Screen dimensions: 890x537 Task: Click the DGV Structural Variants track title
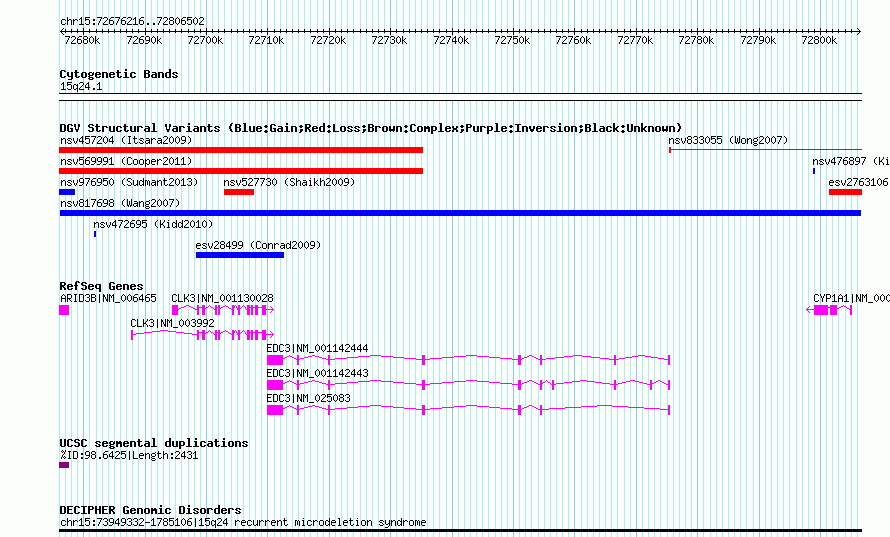pos(371,128)
